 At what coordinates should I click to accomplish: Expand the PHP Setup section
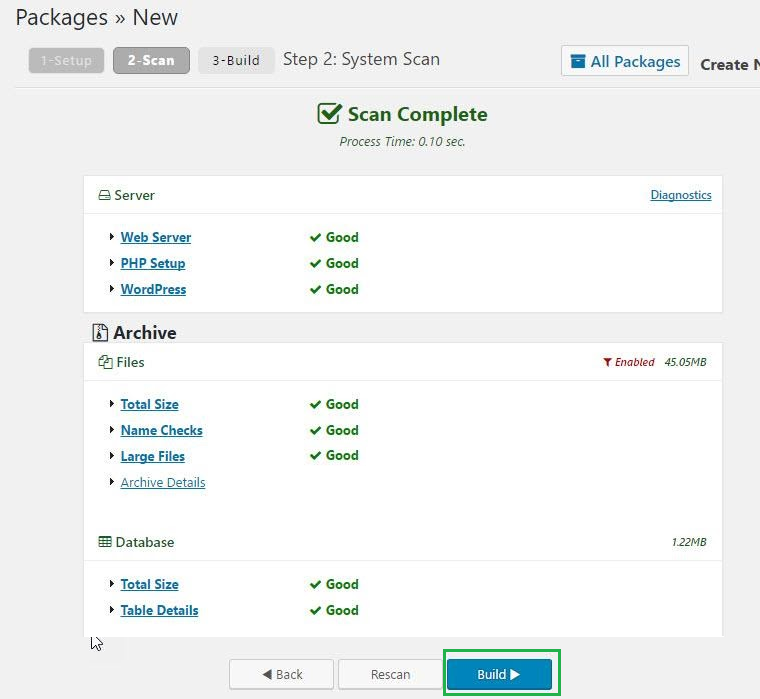pos(152,263)
